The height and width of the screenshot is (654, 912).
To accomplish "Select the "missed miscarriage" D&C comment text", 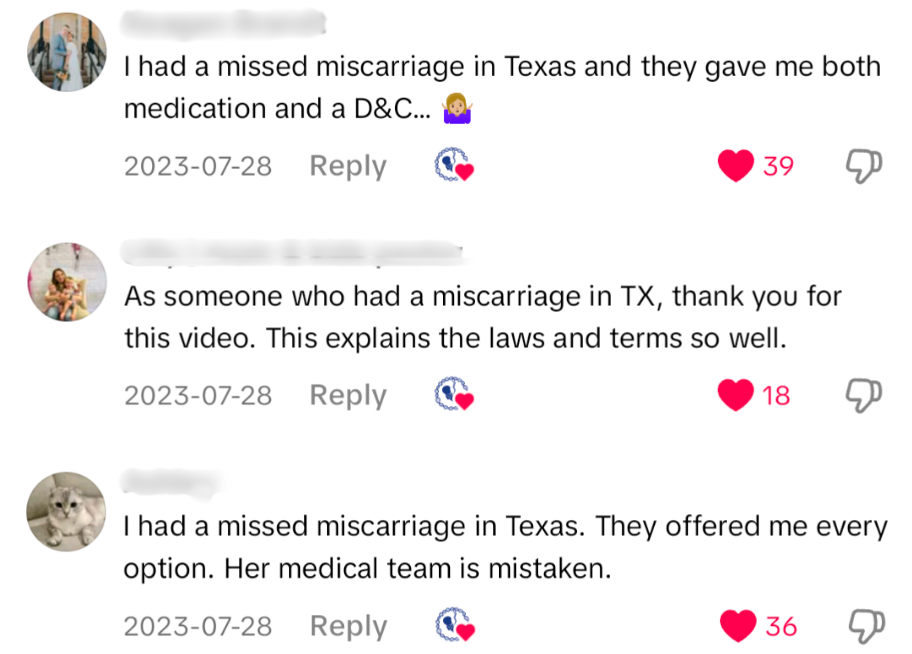I will [500, 88].
